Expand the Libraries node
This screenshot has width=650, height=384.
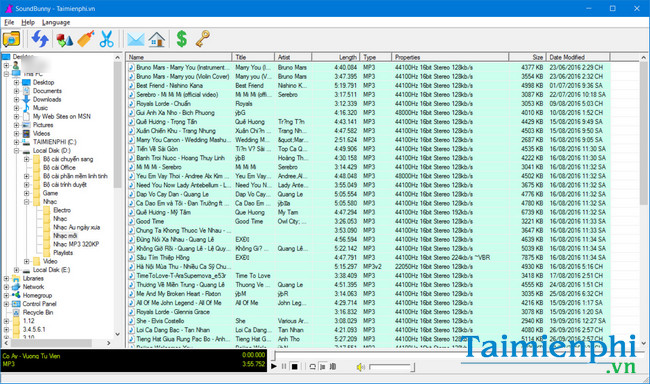coord(6,278)
